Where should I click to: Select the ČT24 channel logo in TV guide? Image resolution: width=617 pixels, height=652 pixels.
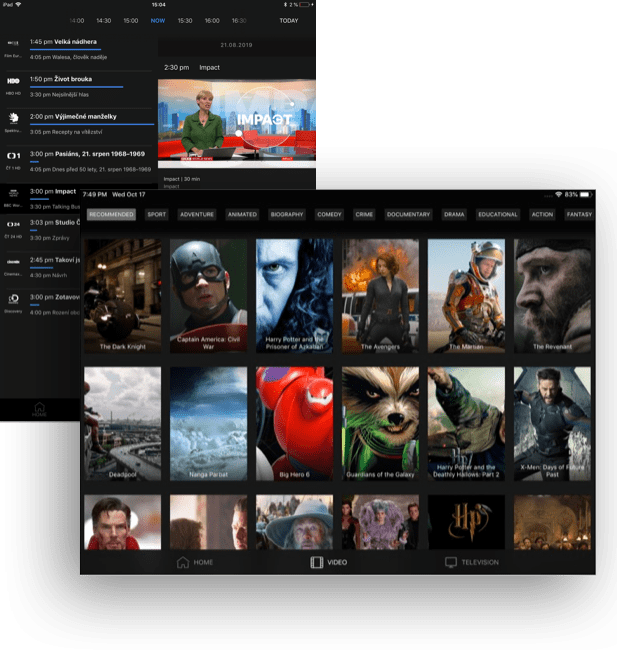click(13, 224)
